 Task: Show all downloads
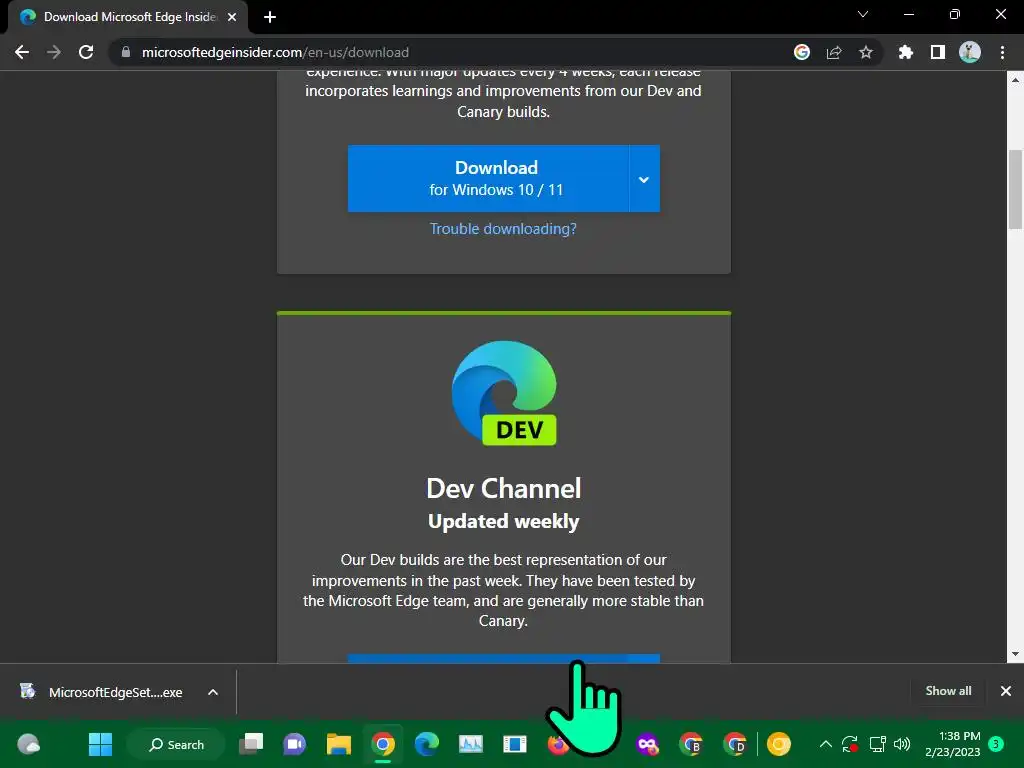point(948,691)
